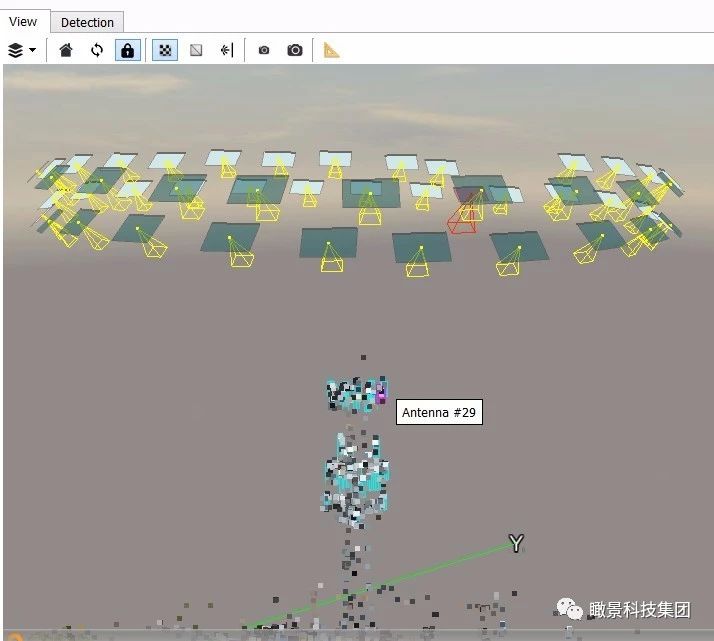Select the red highlighted camera frustum
This screenshot has height=641, width=714.
(462, 221)
